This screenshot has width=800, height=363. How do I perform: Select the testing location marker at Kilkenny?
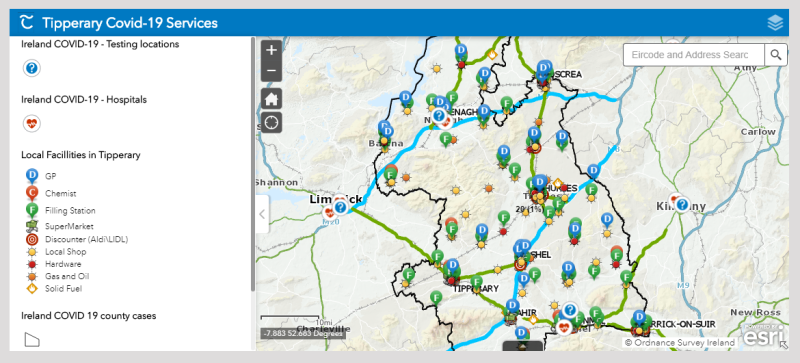[682, 205]
